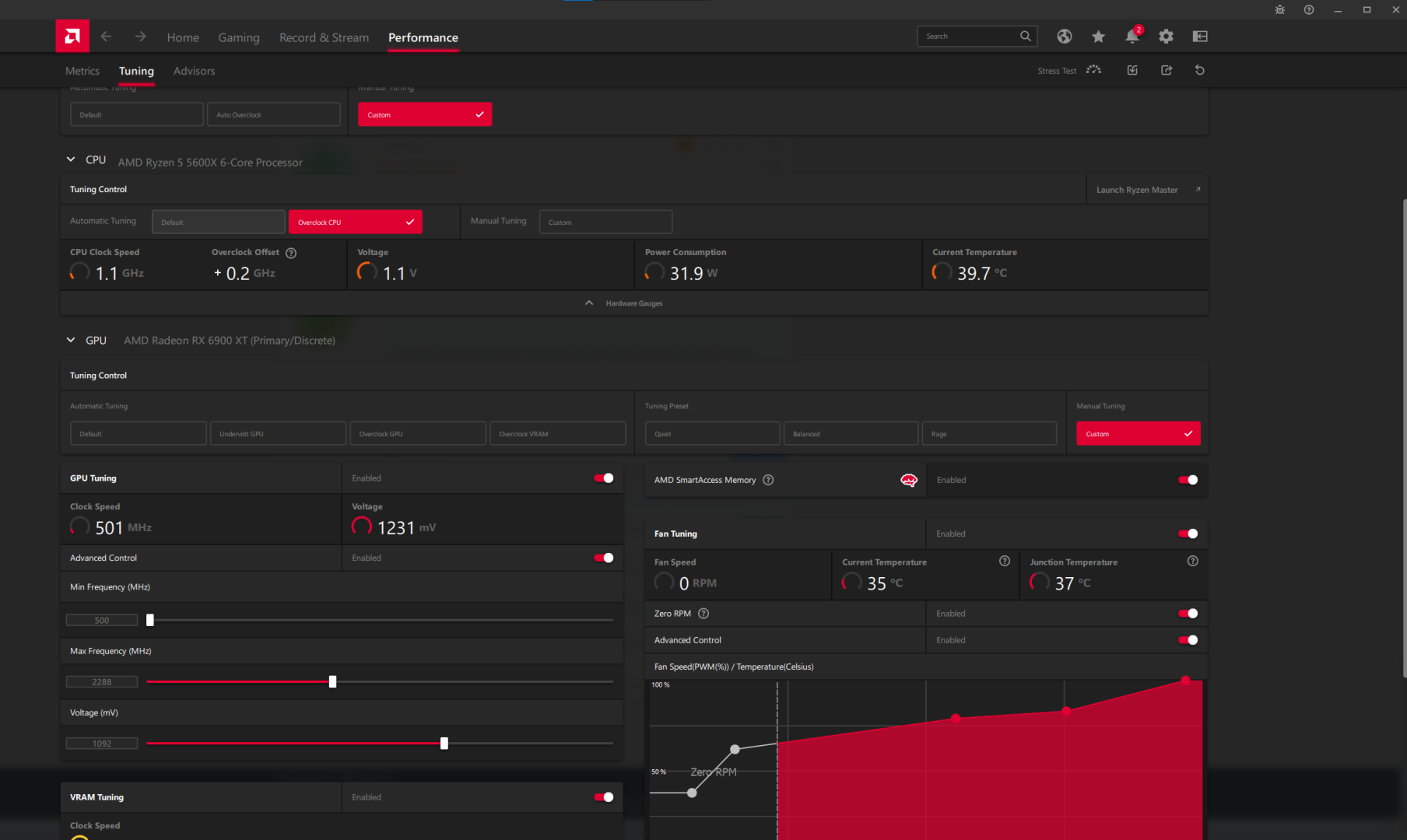1407x840 pixels.
Task: Toggle GPU Tuning Advanced Control switch
Action: coord(604,558)
